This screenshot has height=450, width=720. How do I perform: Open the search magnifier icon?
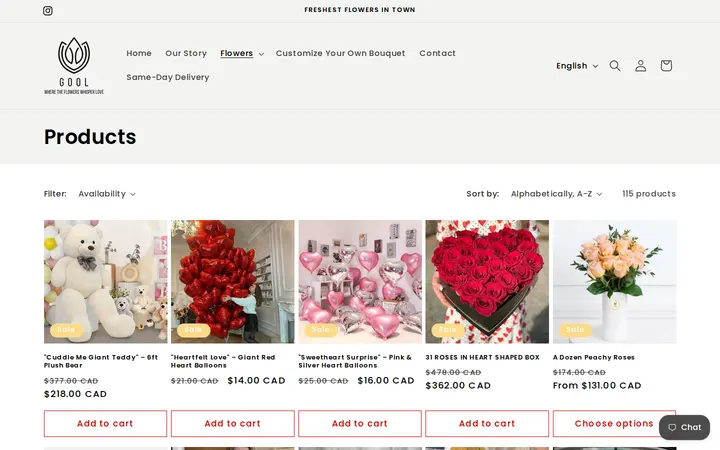tap(615, 66)
